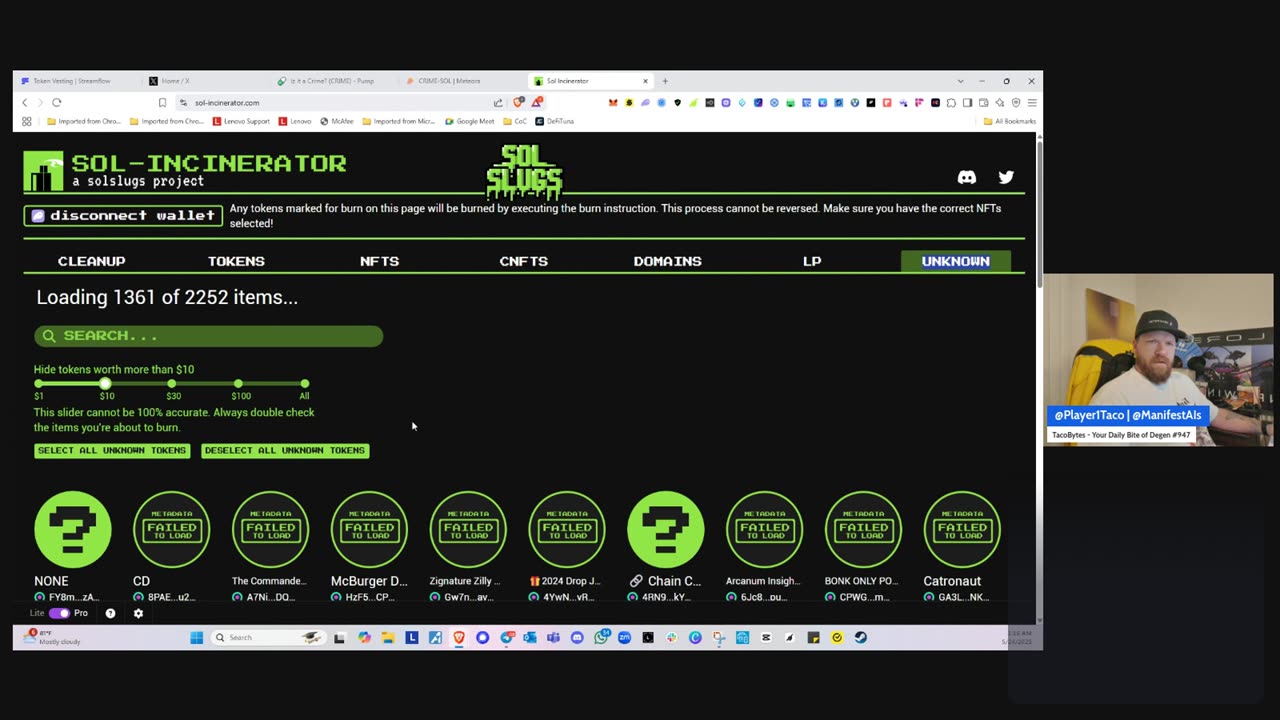The width and height of the screenshot is (1280, 720).
Task: Bookmark this page via bookmark icon
Action: pos(162,102)
